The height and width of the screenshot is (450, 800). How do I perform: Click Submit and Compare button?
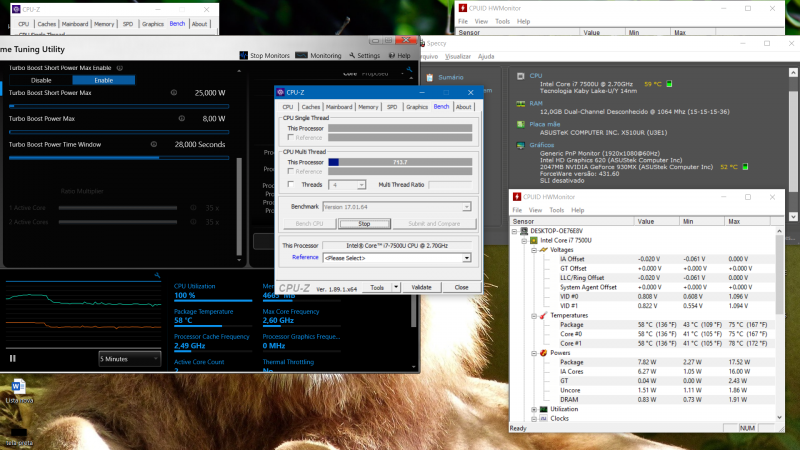point(434,223)
